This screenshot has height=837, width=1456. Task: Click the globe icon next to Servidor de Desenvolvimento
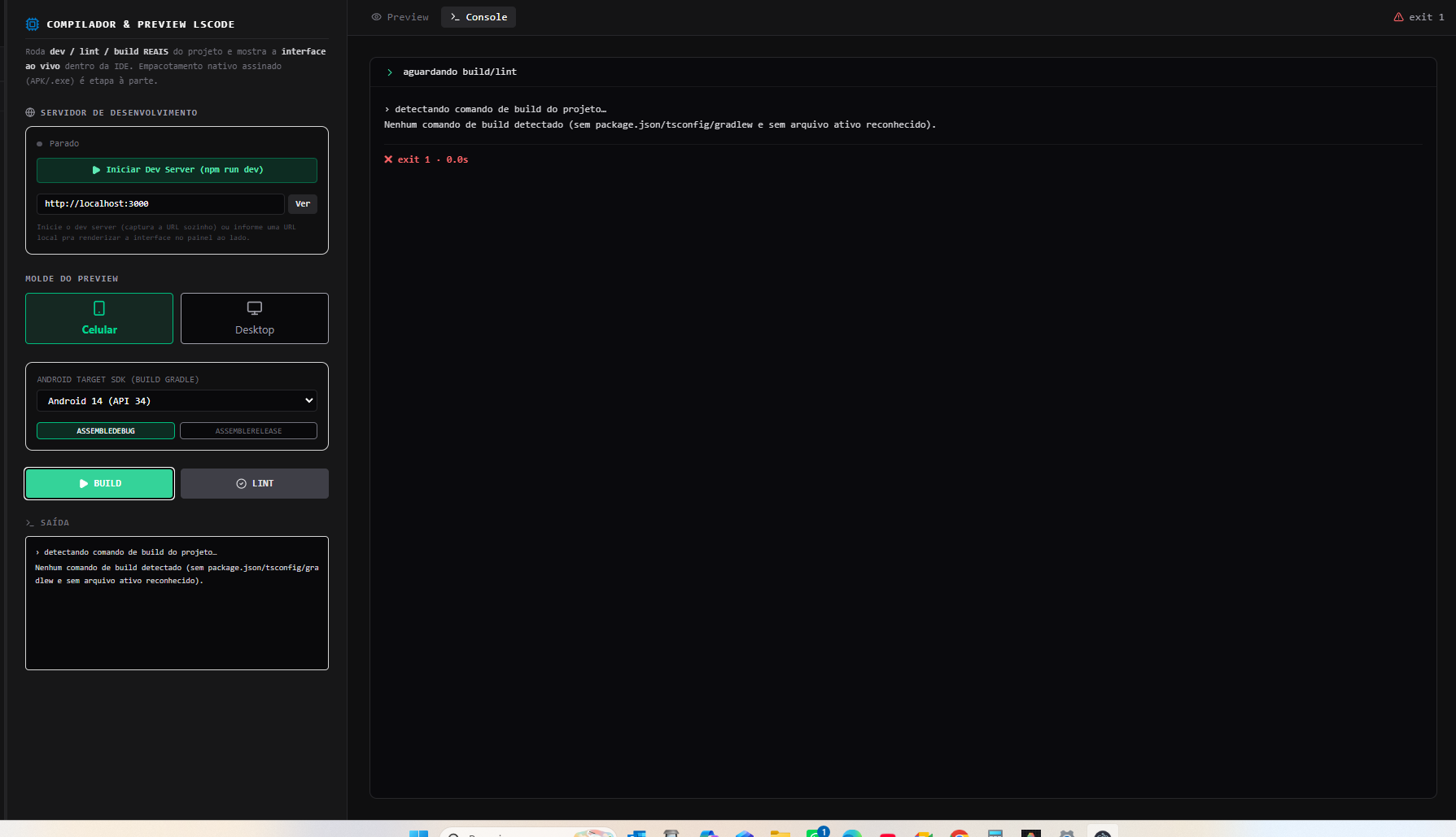click(30, 113)
